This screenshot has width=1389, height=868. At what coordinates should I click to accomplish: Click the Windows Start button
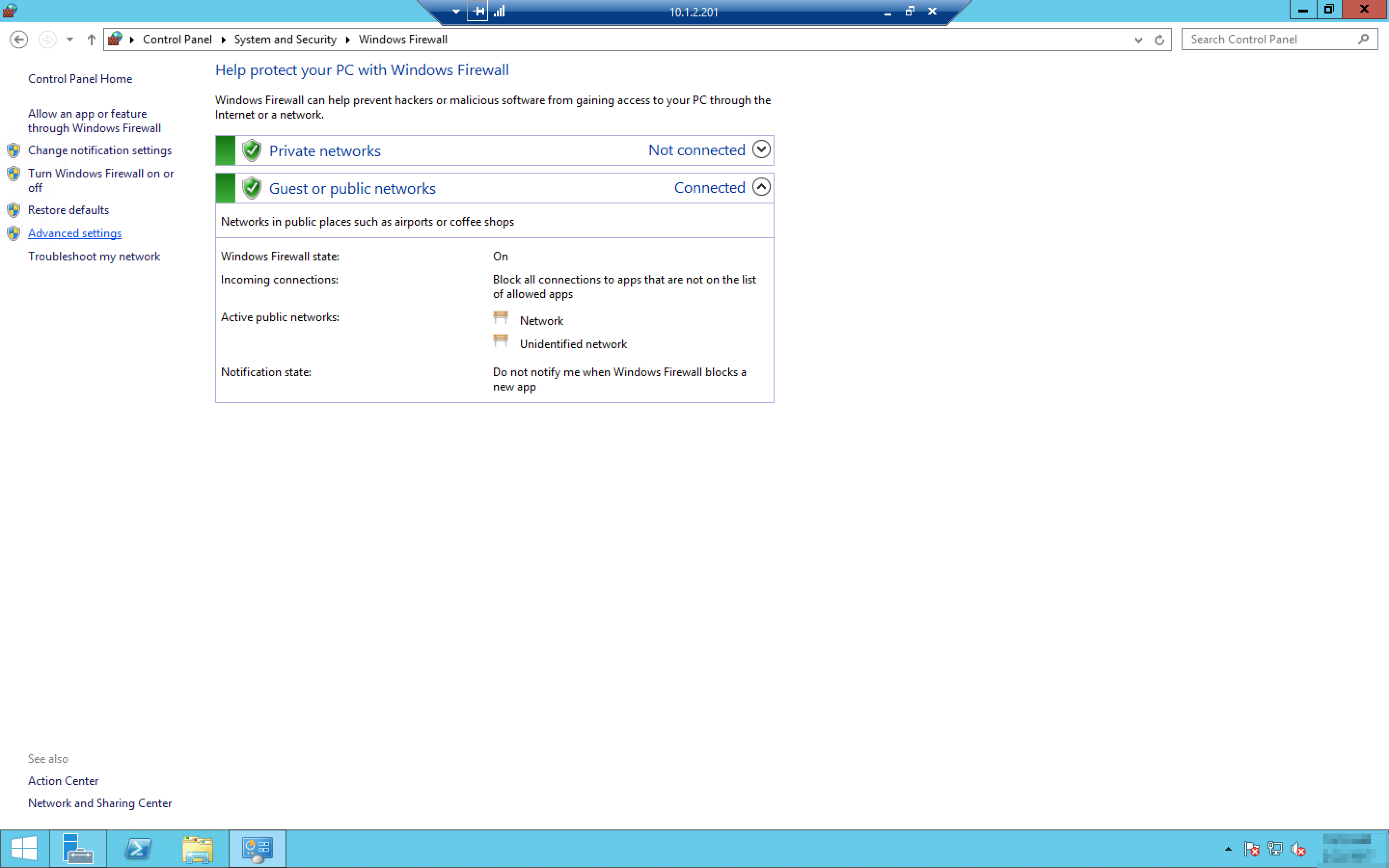tap(24, 849)
